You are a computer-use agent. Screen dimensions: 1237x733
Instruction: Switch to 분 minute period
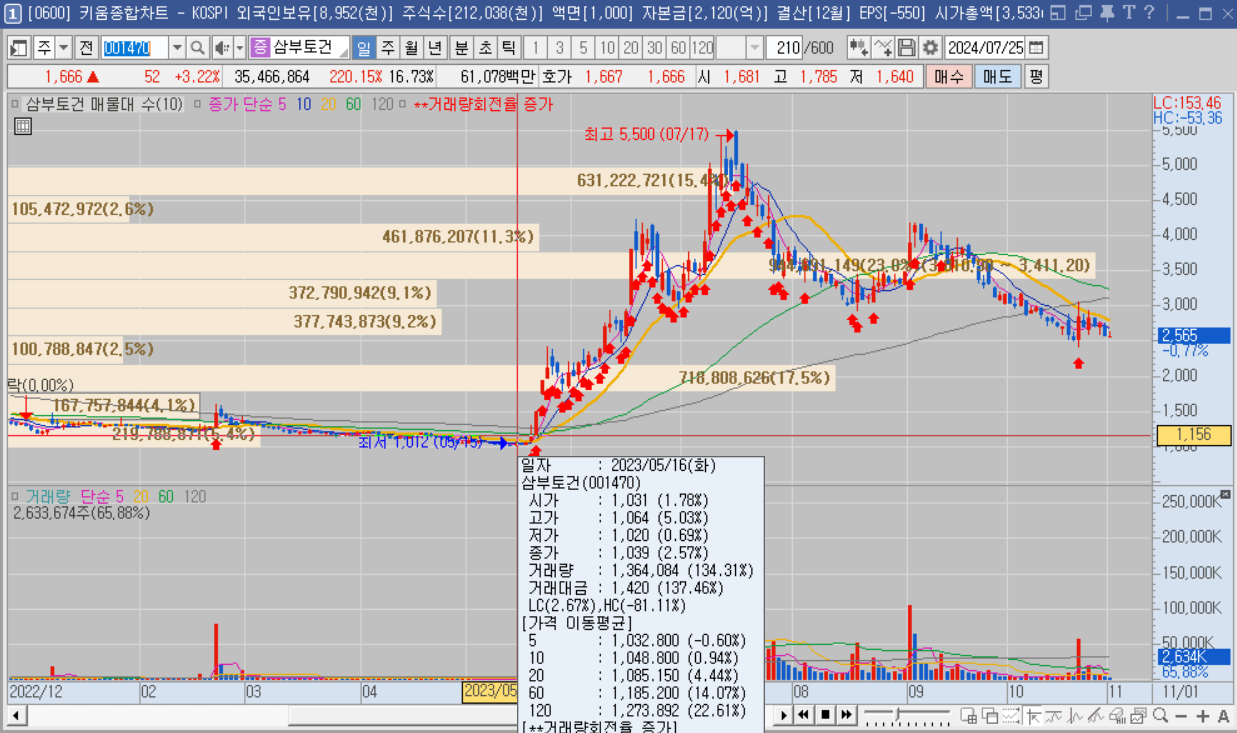459,48
